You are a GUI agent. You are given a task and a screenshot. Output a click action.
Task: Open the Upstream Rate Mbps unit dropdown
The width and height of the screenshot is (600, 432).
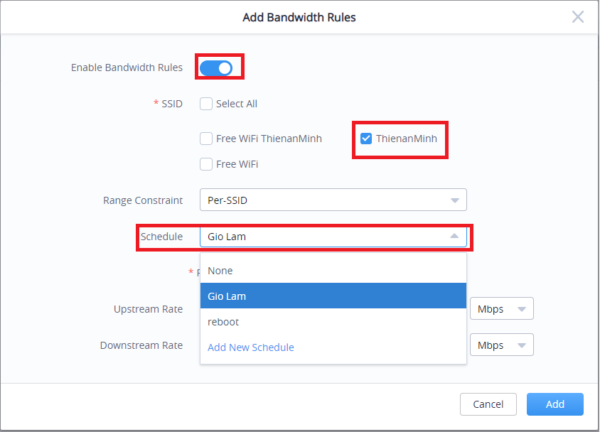(501, 309)
